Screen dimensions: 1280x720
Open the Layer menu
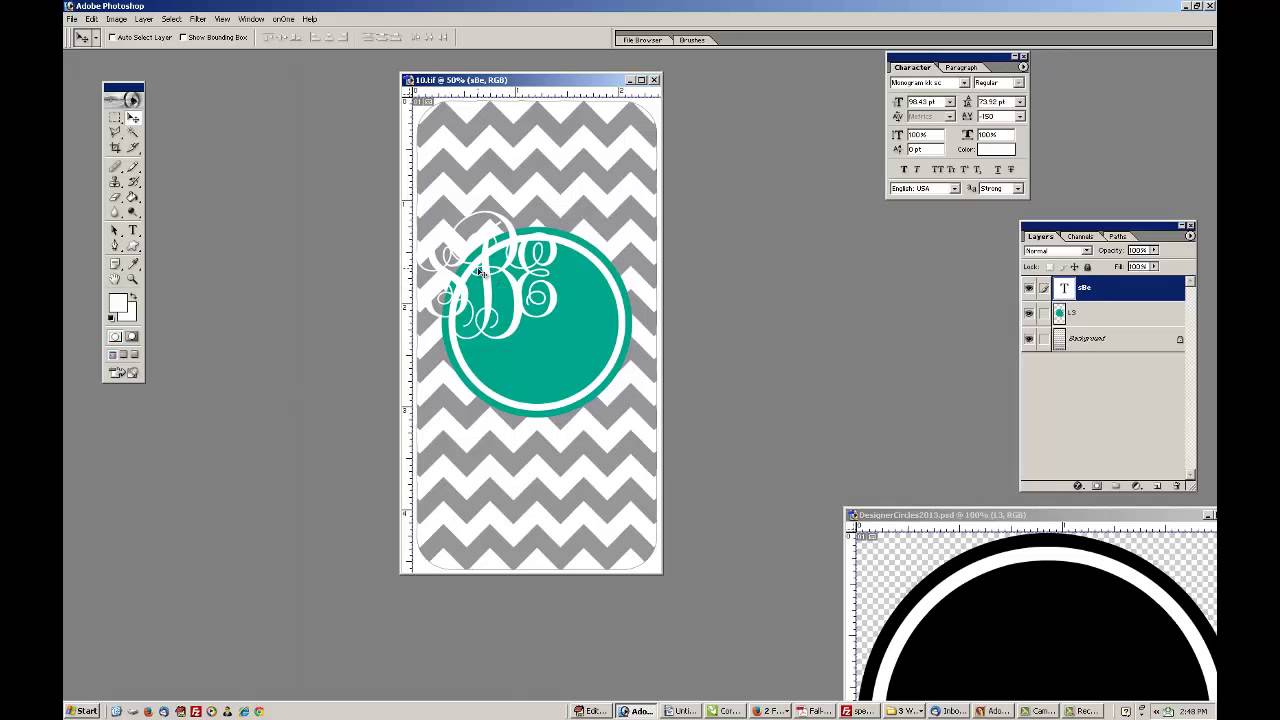[x=144, y=19]
